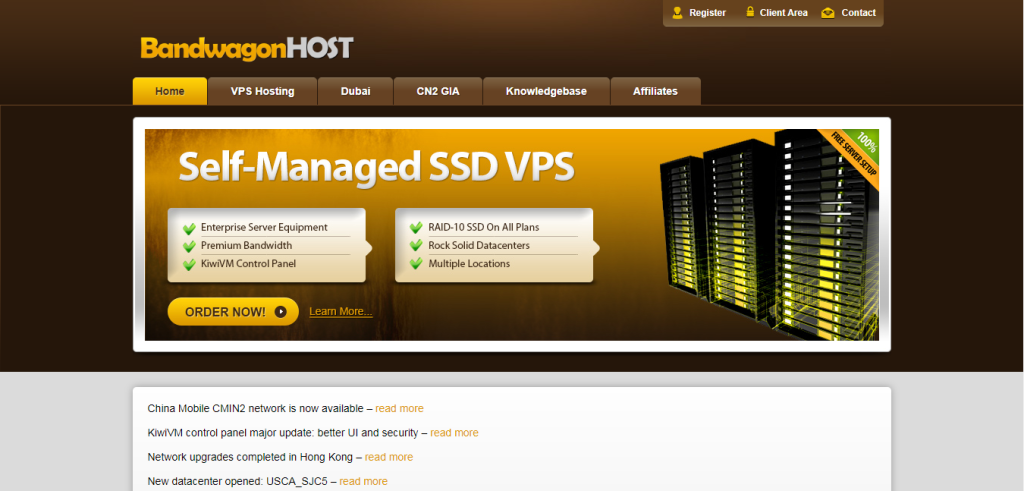Click the checkmark beside Enterprise Server Equipment
Screen dimensions: 1024x491
pos(189,229)
